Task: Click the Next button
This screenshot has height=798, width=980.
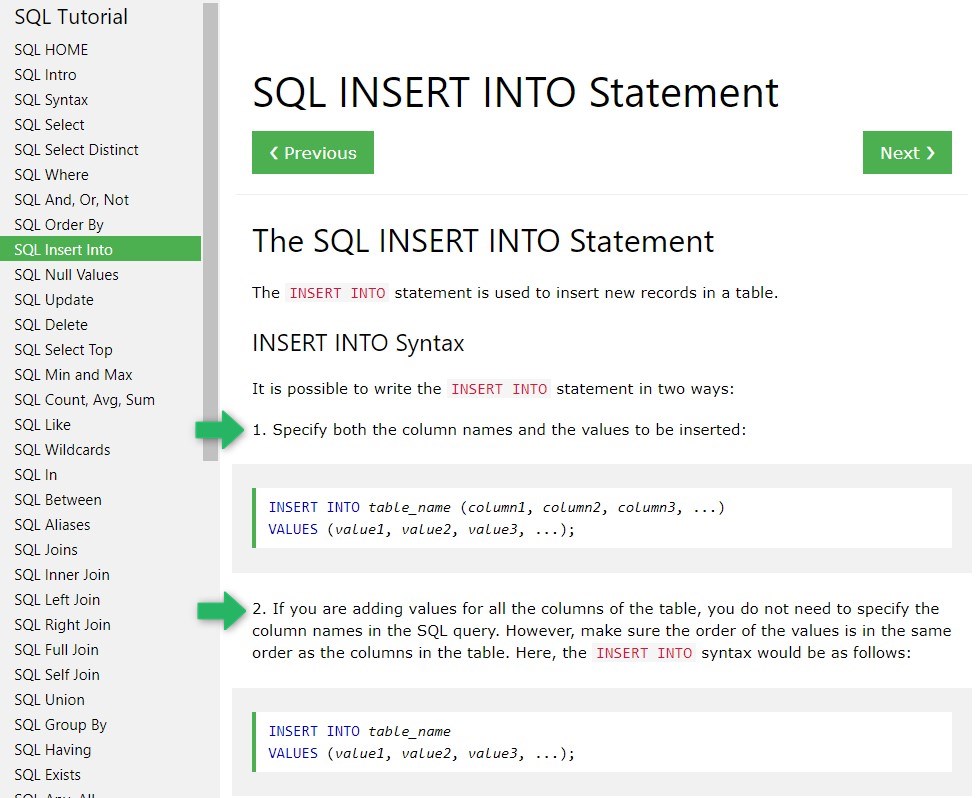Action: [x=907, y=153]
